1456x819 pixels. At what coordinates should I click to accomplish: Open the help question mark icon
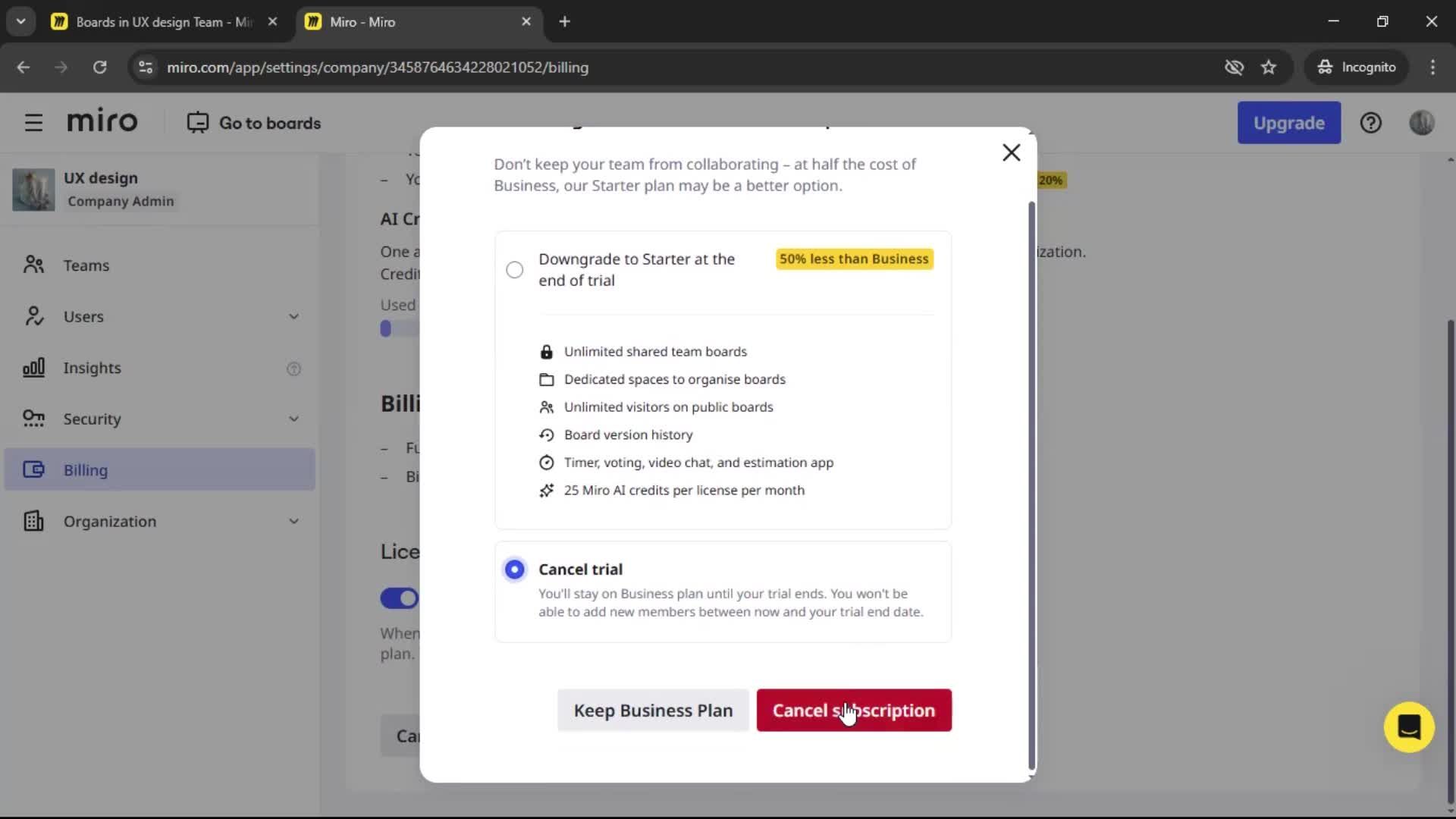pos(1370,123)
